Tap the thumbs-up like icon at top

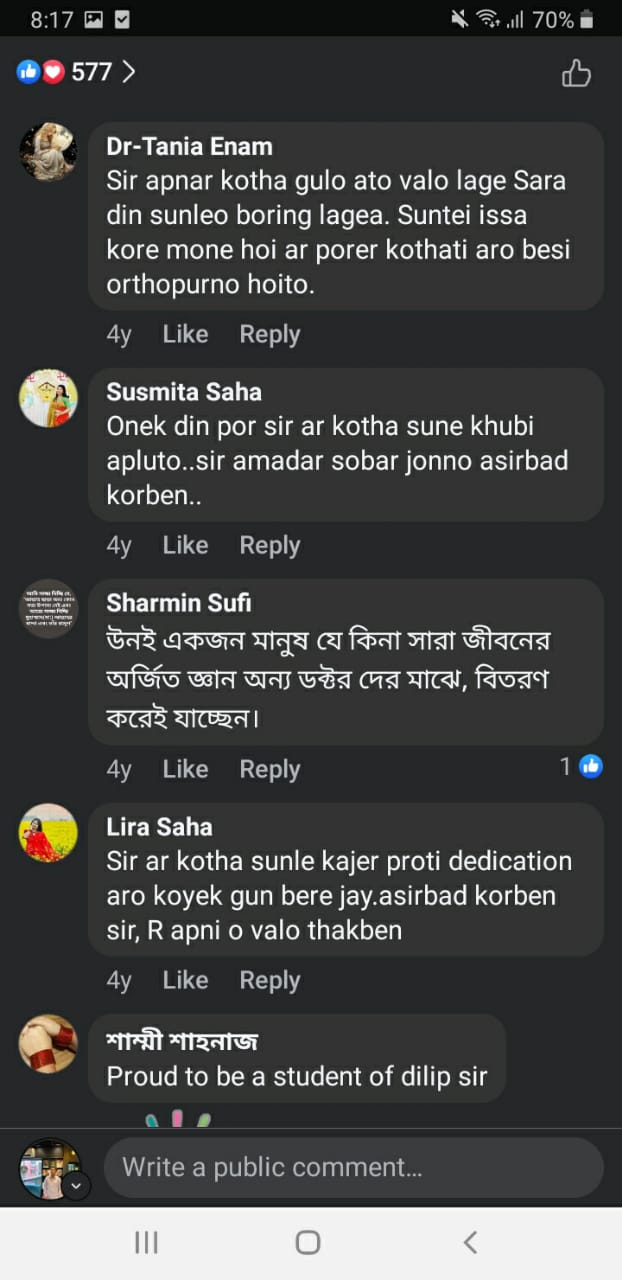pos(576,73)
